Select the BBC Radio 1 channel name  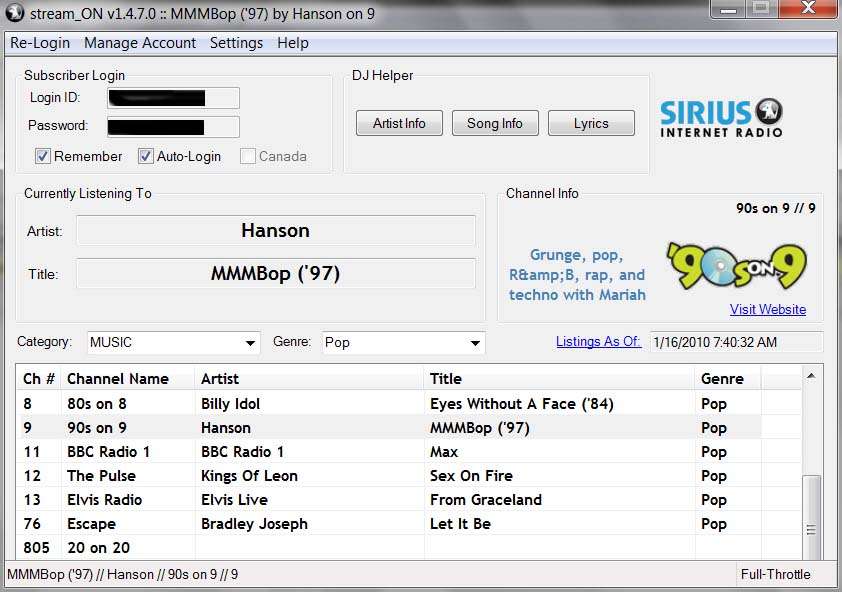pyautogui.click(x=108, y=452)
